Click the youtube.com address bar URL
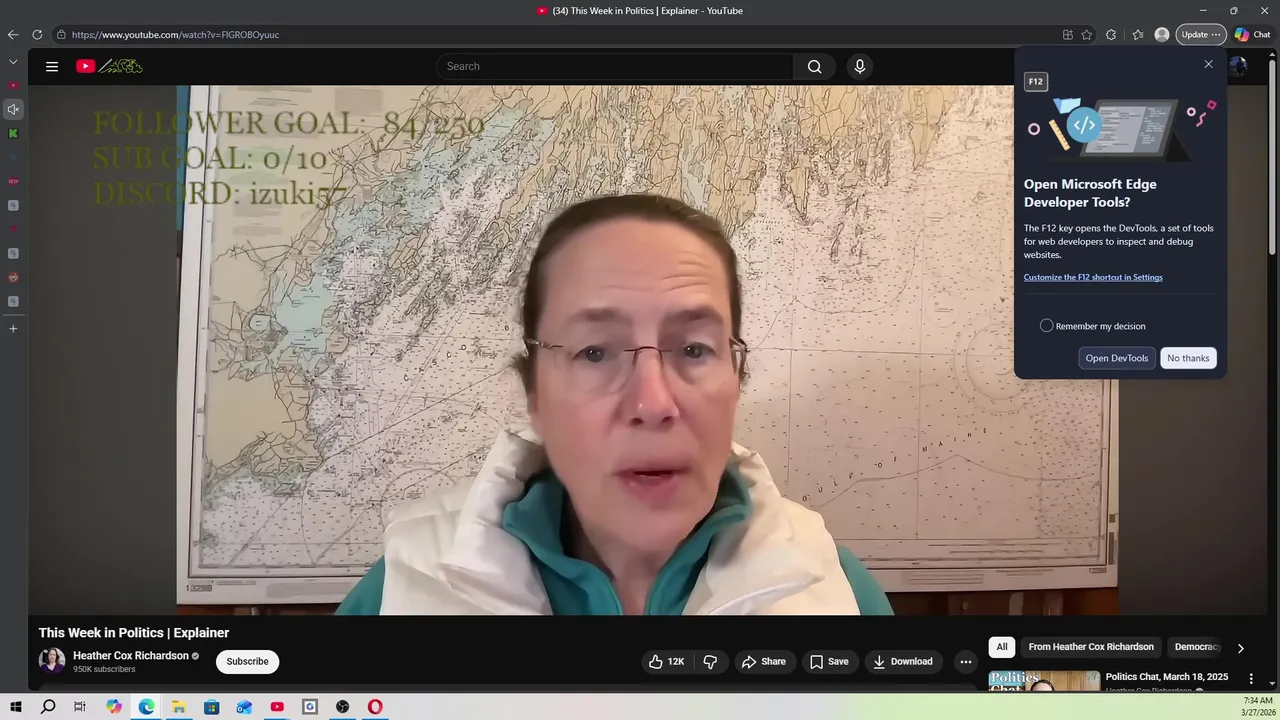The height and width of the screenshot is (720, 1280). 175,35
